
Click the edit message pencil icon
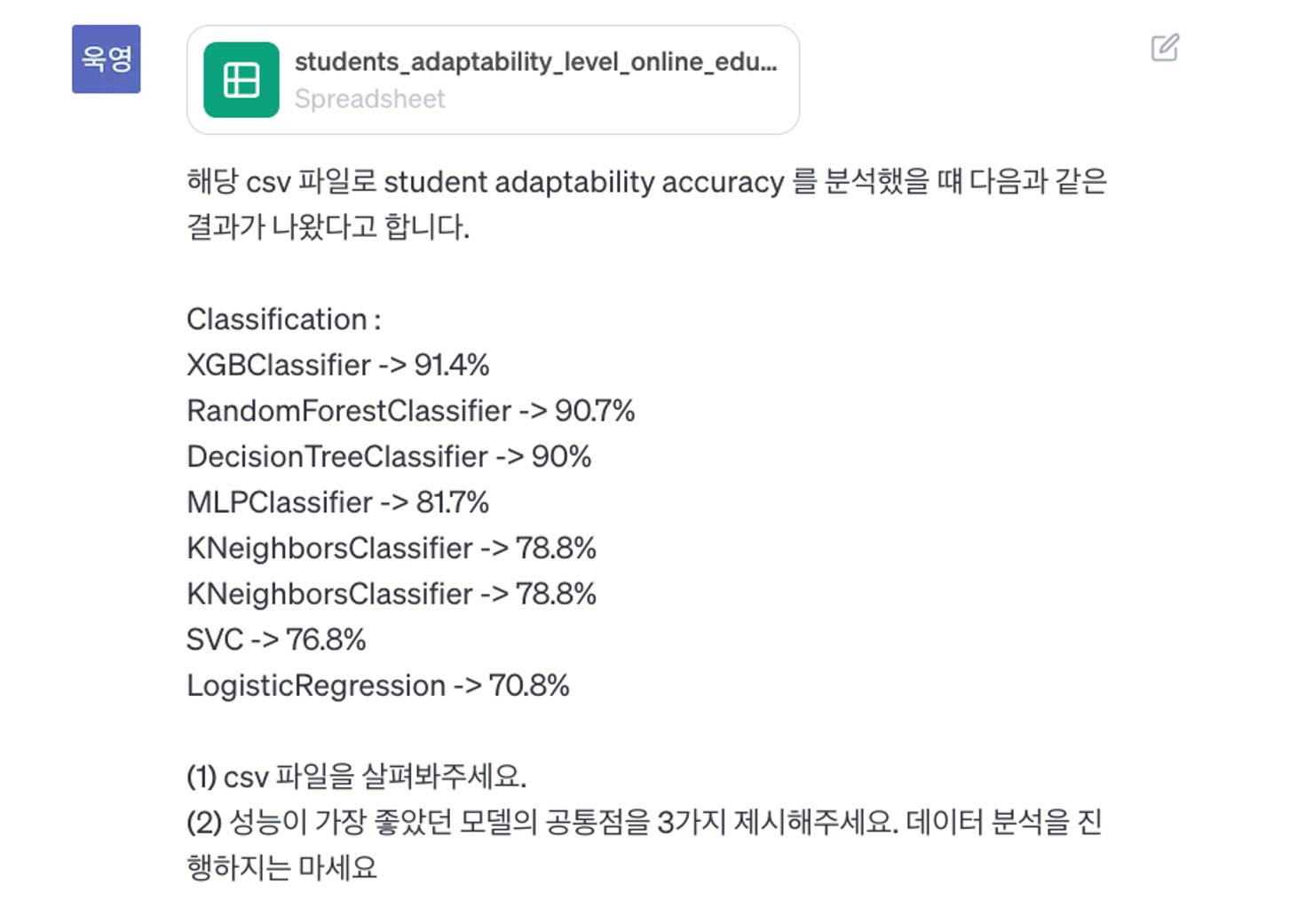click(1165, 47)
